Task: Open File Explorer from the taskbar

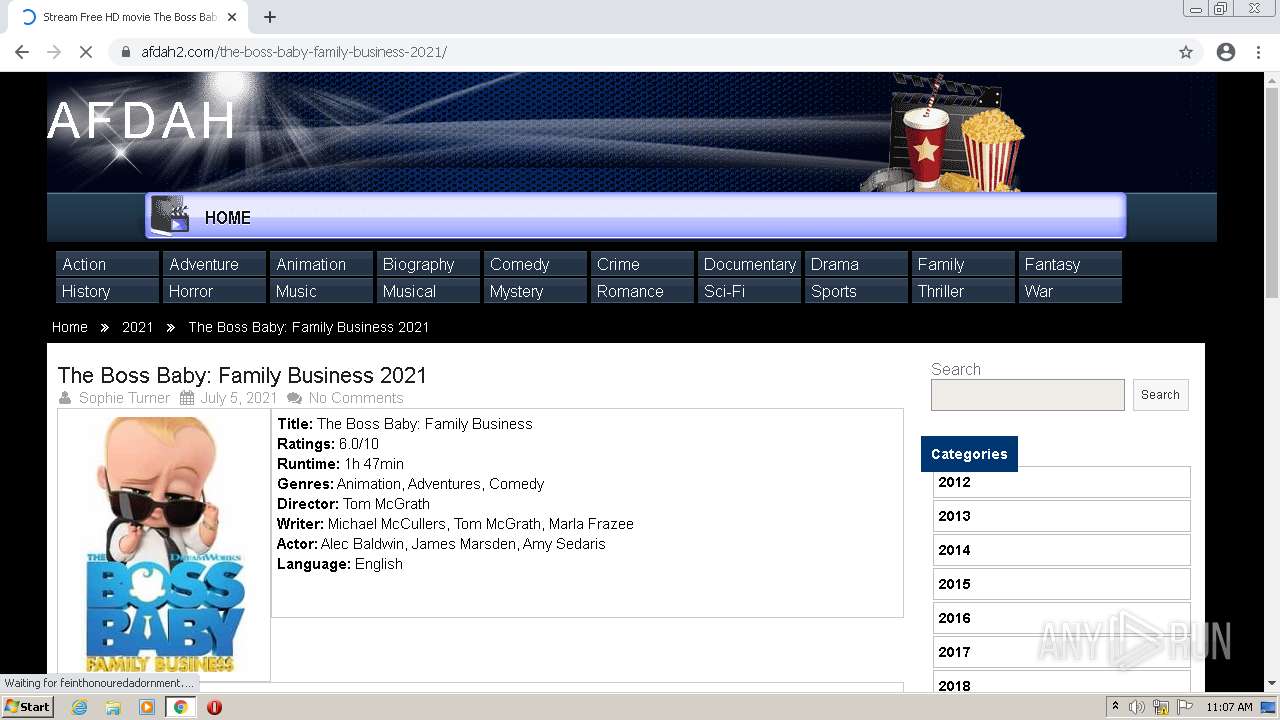Action: click(x=113, y=707)
